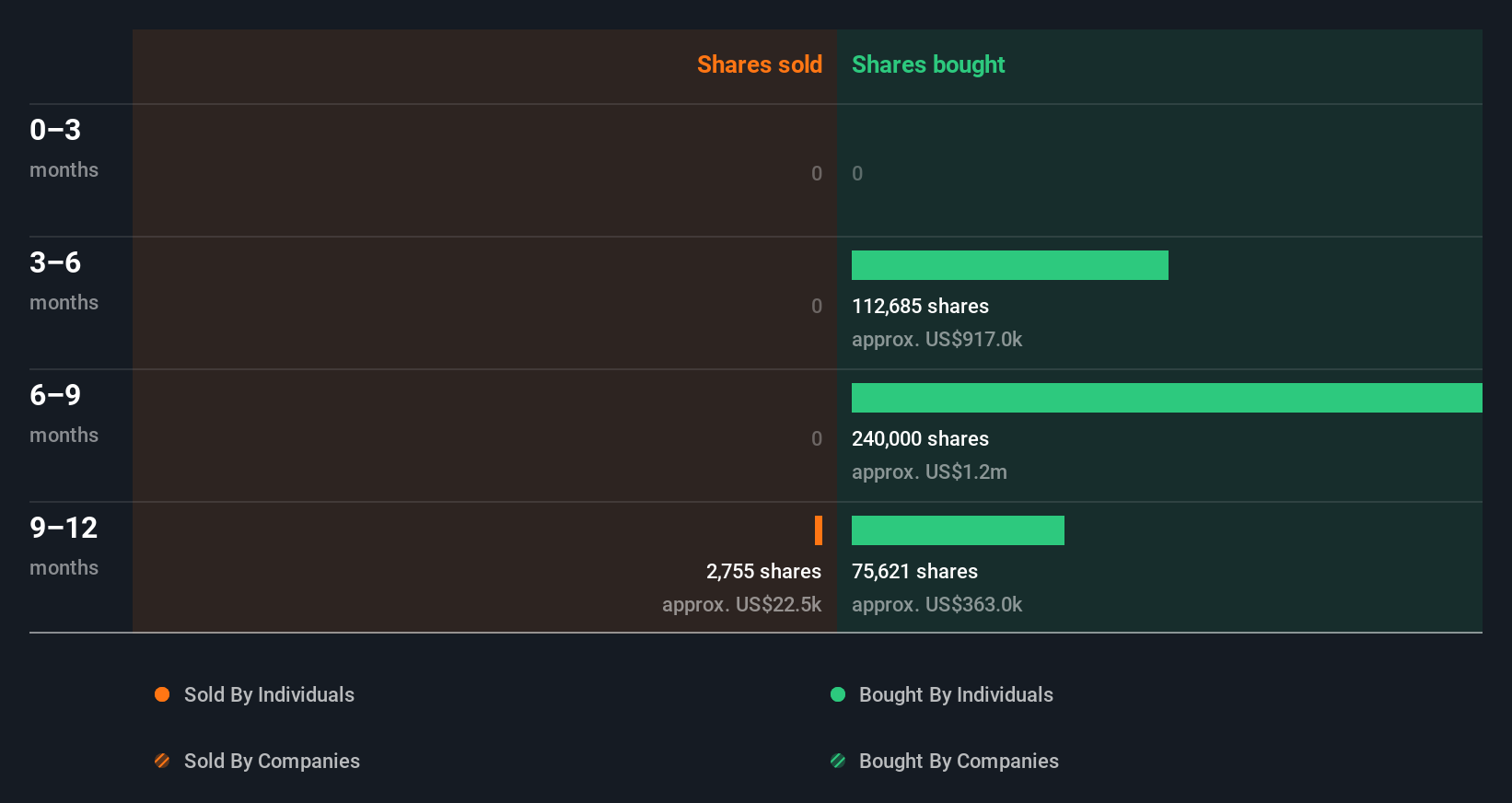Screen dimensions: 1512x803
Task: Click the 3–6 months row label
Action: 64,280
